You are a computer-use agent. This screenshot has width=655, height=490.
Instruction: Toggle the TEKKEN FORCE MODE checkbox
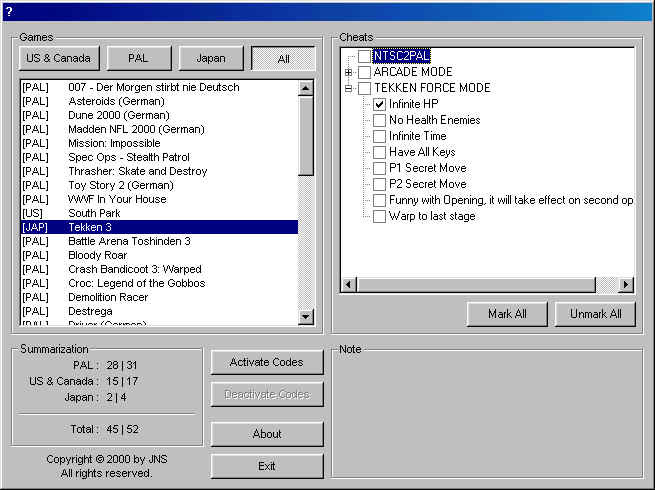coord(364,88)
